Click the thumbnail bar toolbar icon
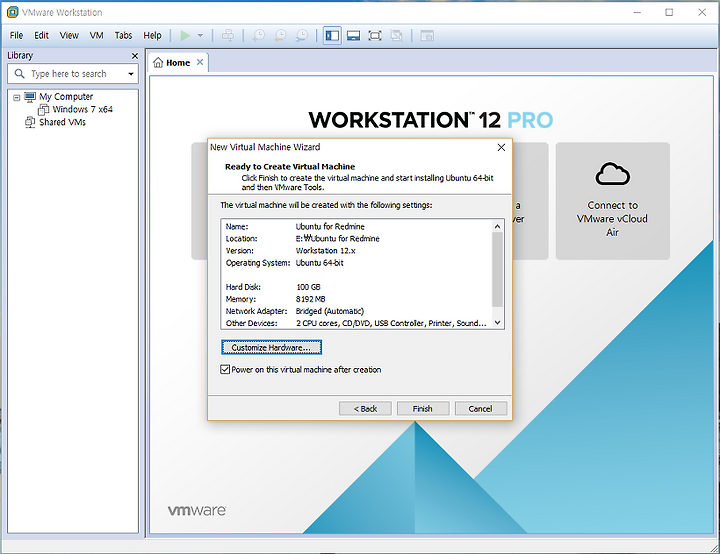 tap(354, 35)
